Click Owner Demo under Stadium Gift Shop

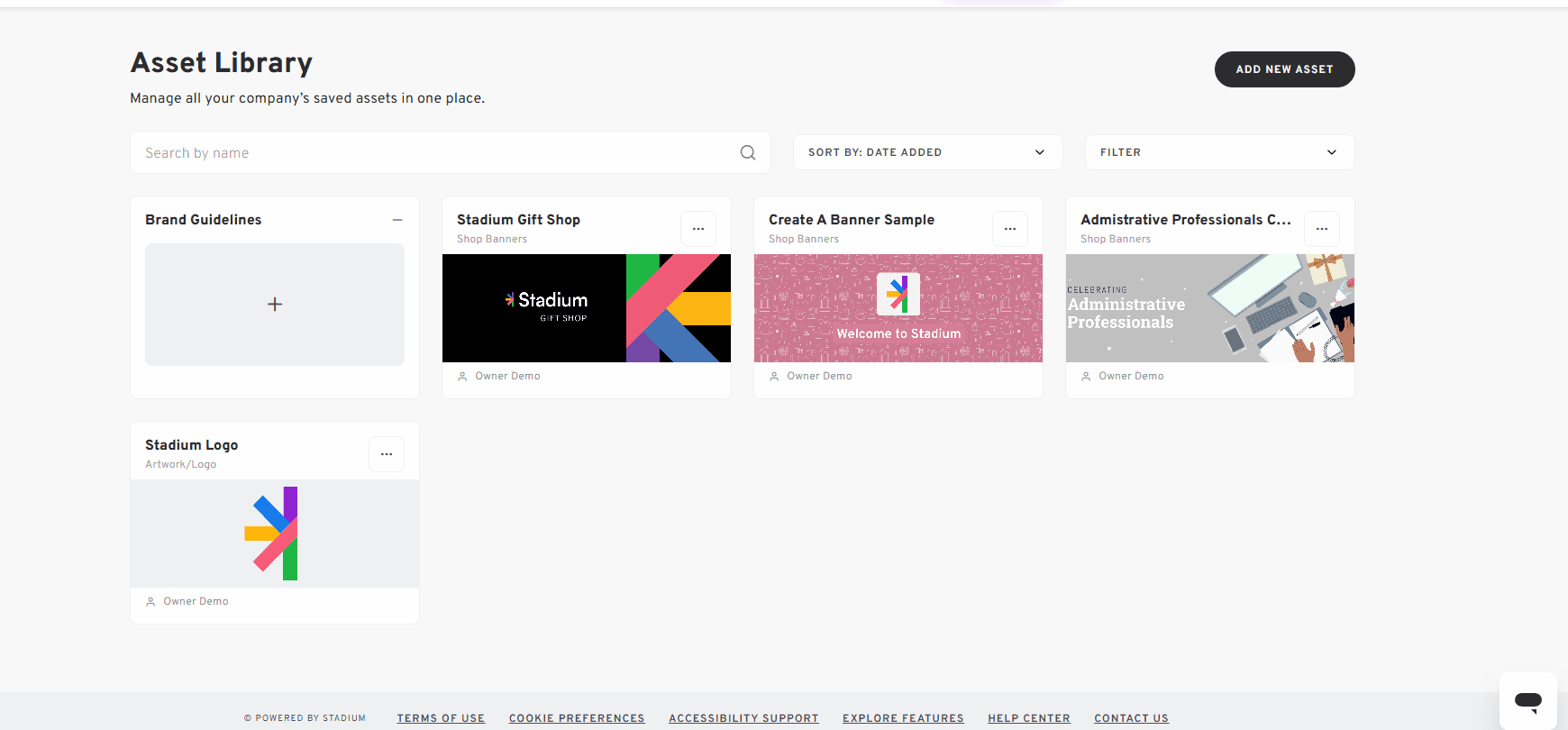(x=507, y=376)
